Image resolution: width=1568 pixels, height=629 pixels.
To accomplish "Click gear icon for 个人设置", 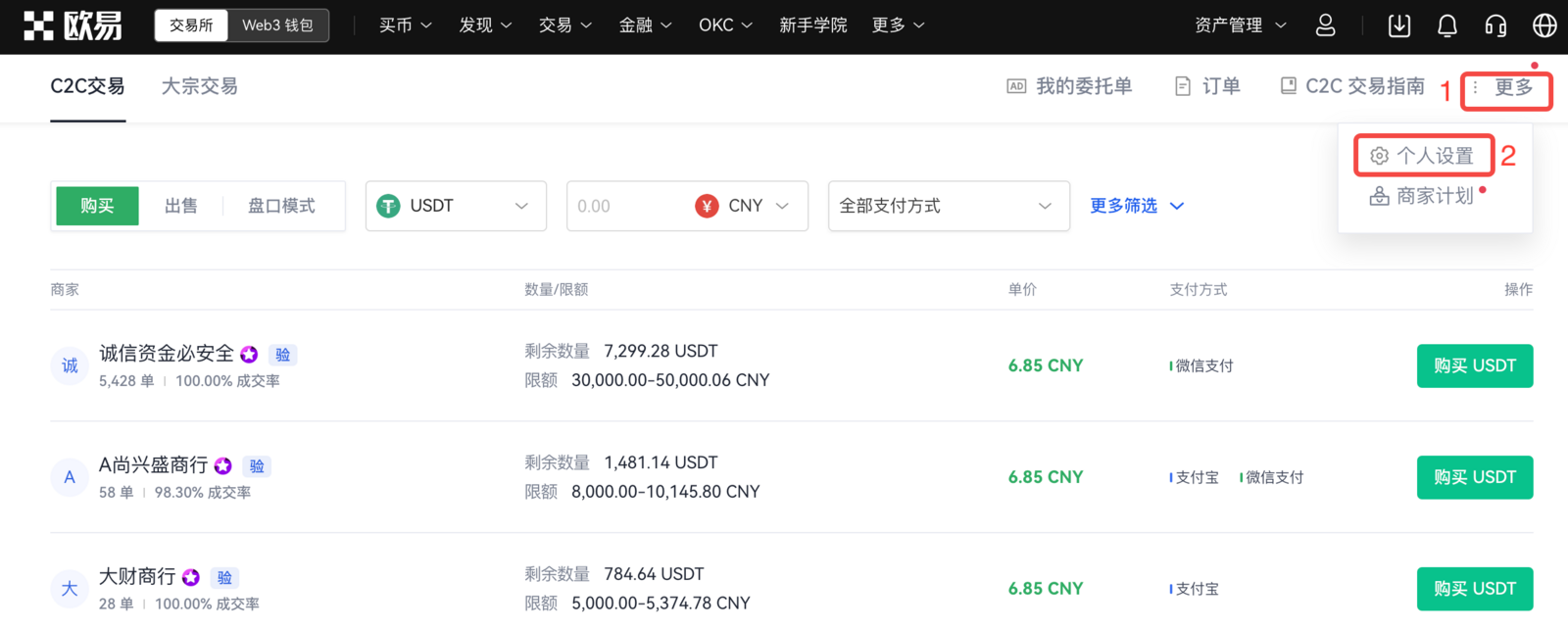I will pos(1380,156).
